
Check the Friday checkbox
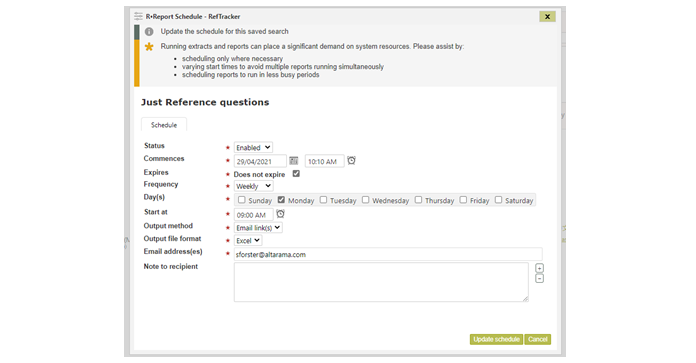click(463, 200)
